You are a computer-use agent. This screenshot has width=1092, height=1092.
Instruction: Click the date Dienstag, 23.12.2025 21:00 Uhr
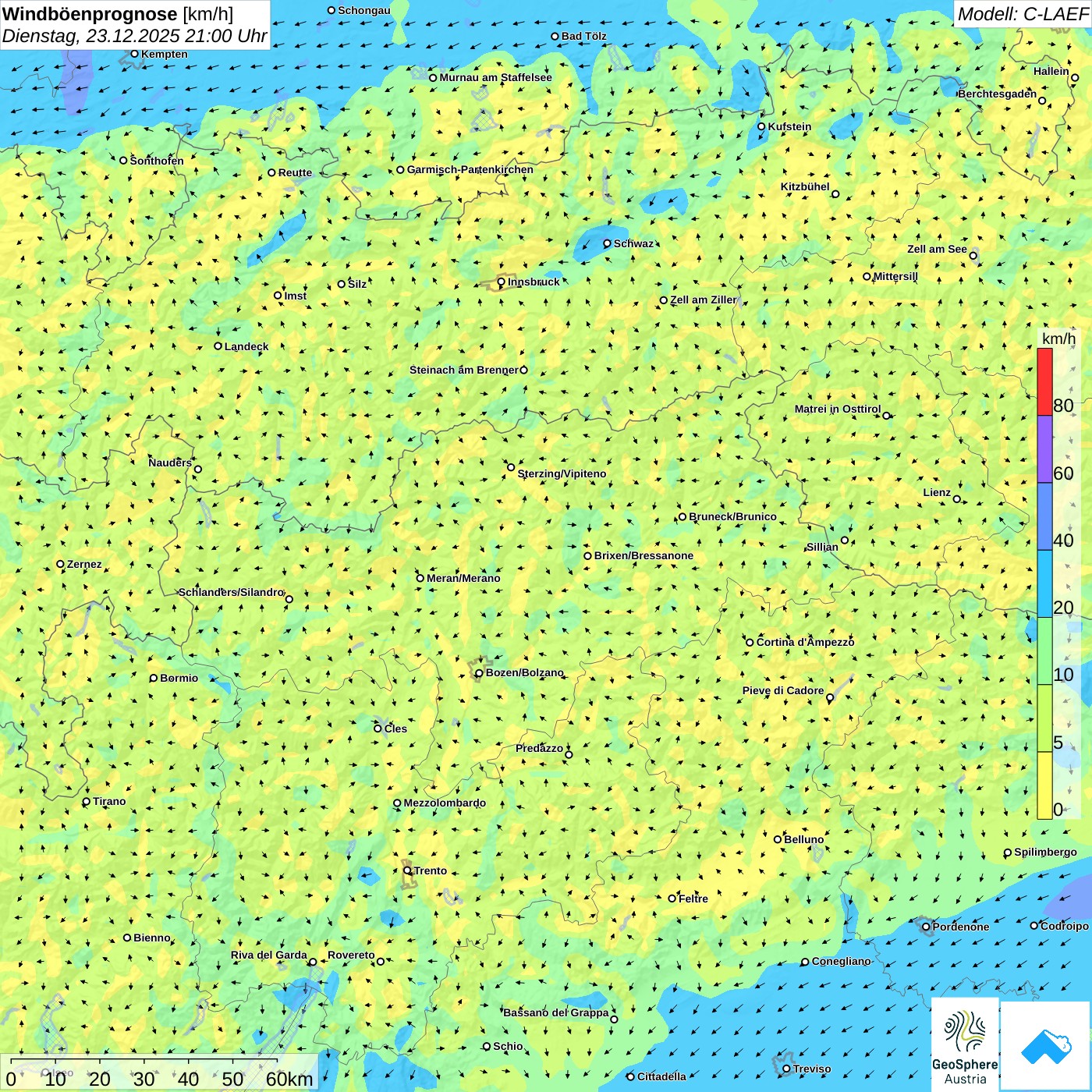coord(135,36)
